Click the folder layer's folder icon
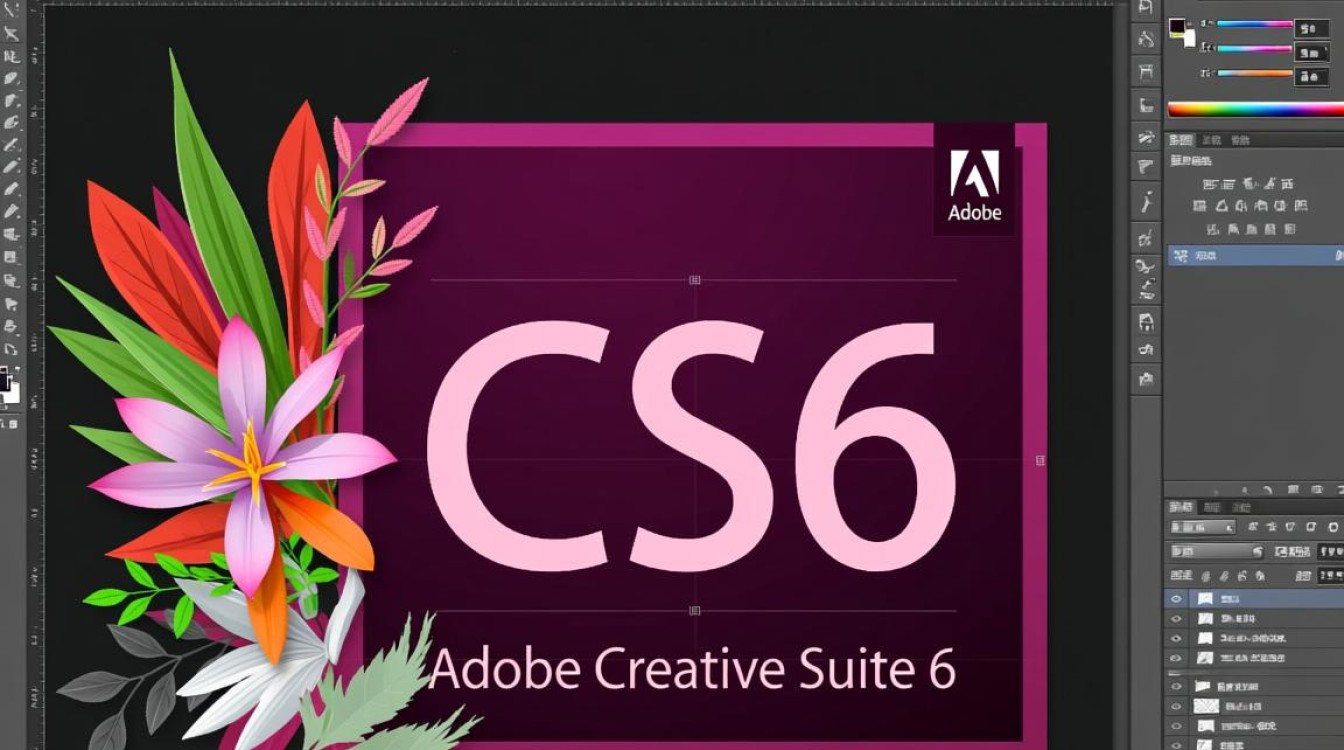Screen dimensions: 1344x750 pos(1204,687)
